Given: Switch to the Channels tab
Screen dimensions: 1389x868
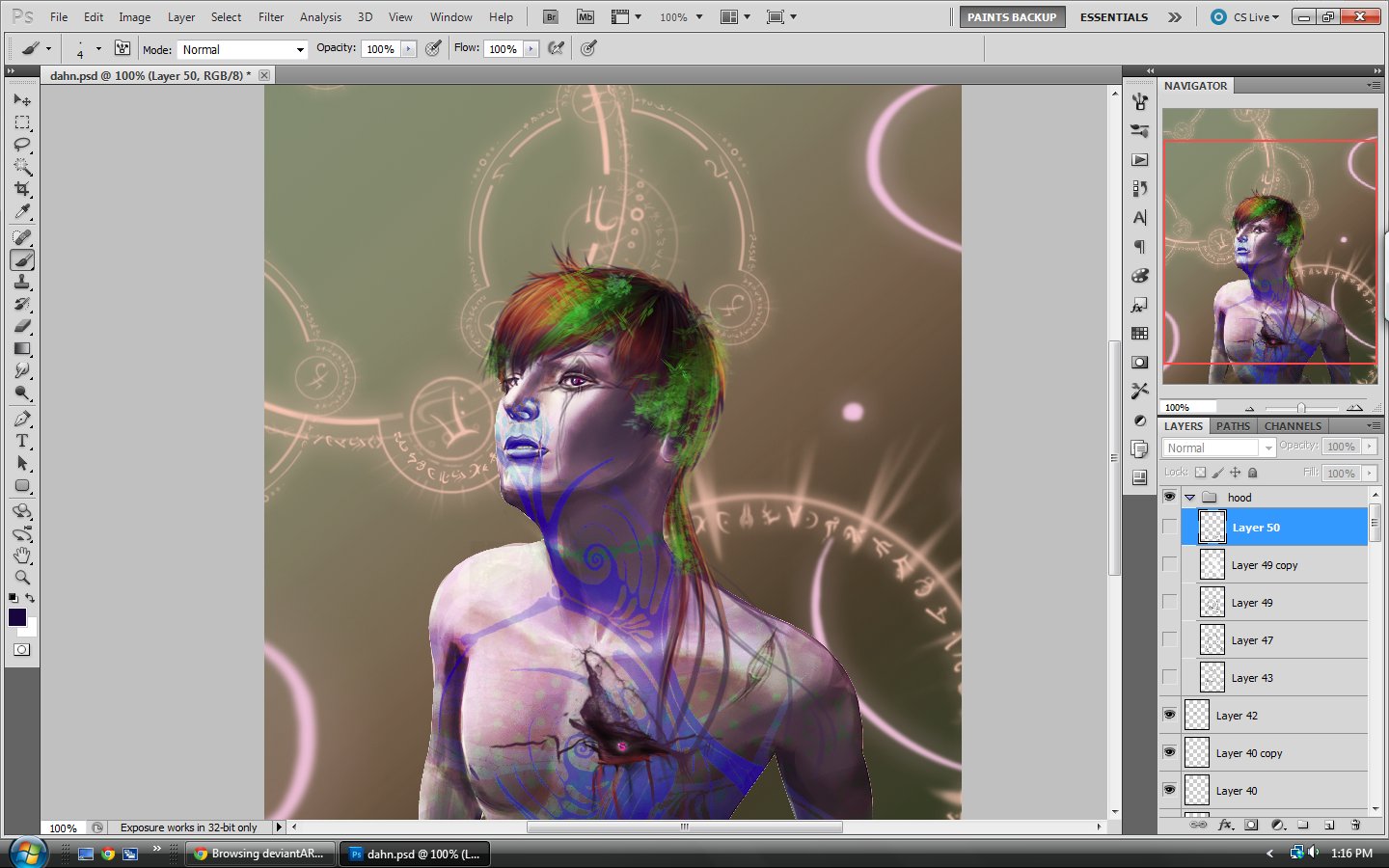Looking at the screenshot, I should tap(1293, 425).
